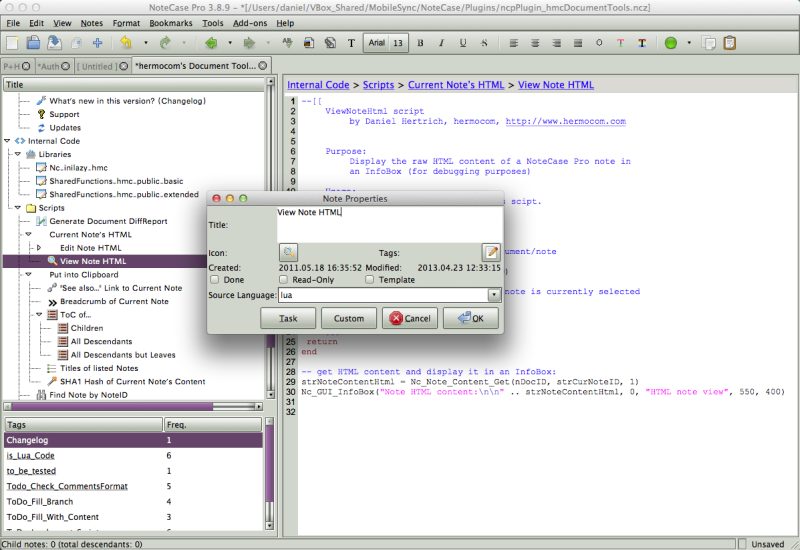Viewport: 800px width, 550px height.
Task: Open the Format menu
Action: [126, 23]
